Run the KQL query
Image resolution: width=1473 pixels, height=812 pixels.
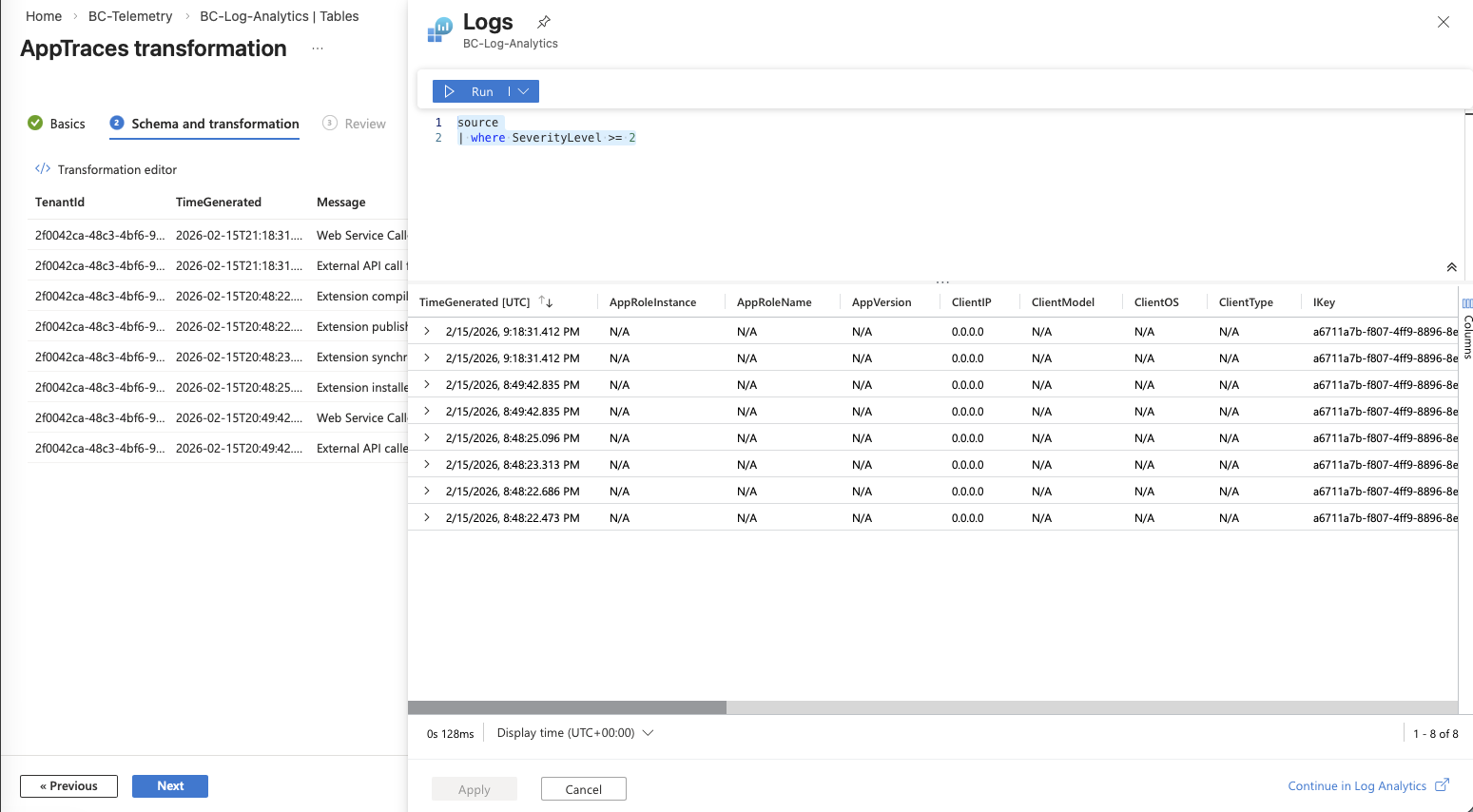pyautogui.click(x=471, y=91)
